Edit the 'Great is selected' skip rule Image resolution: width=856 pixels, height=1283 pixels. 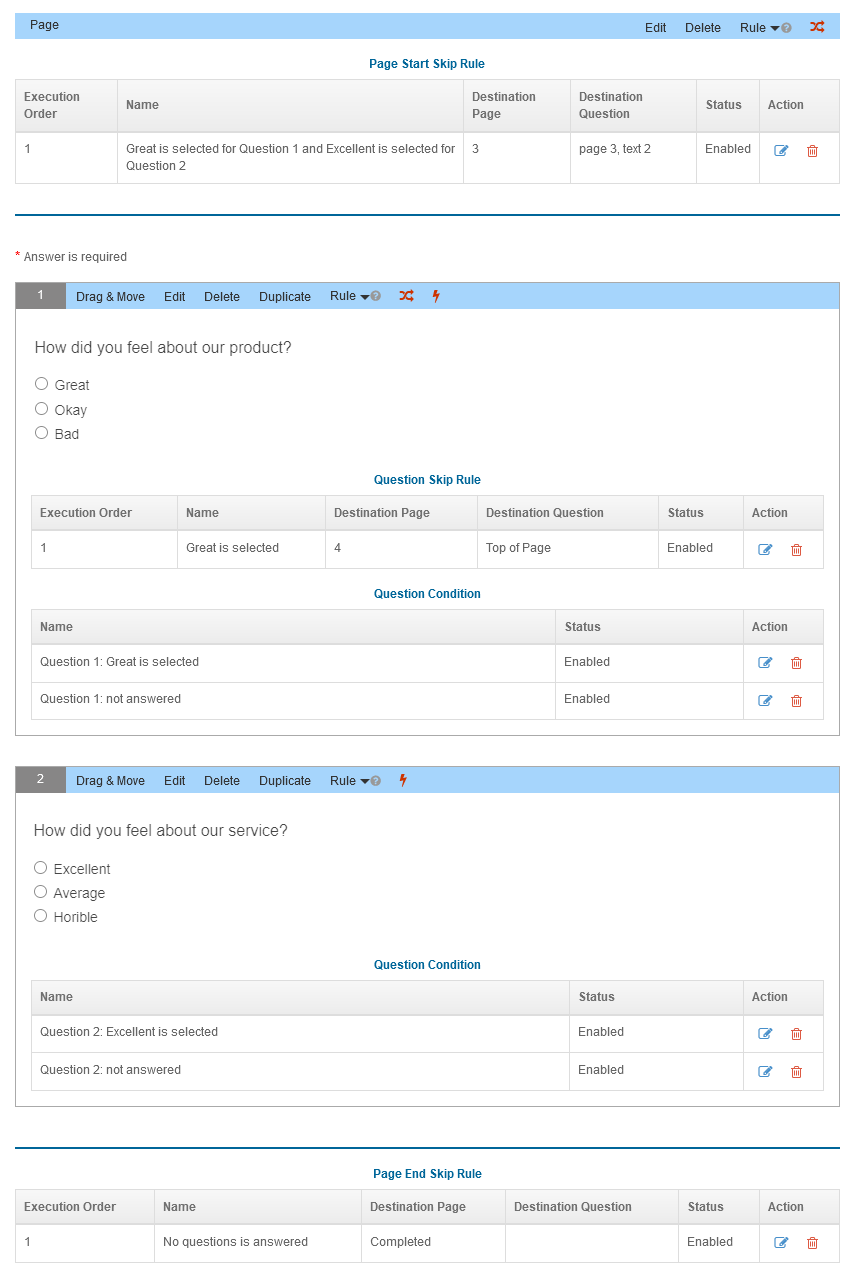click(765, 549)
